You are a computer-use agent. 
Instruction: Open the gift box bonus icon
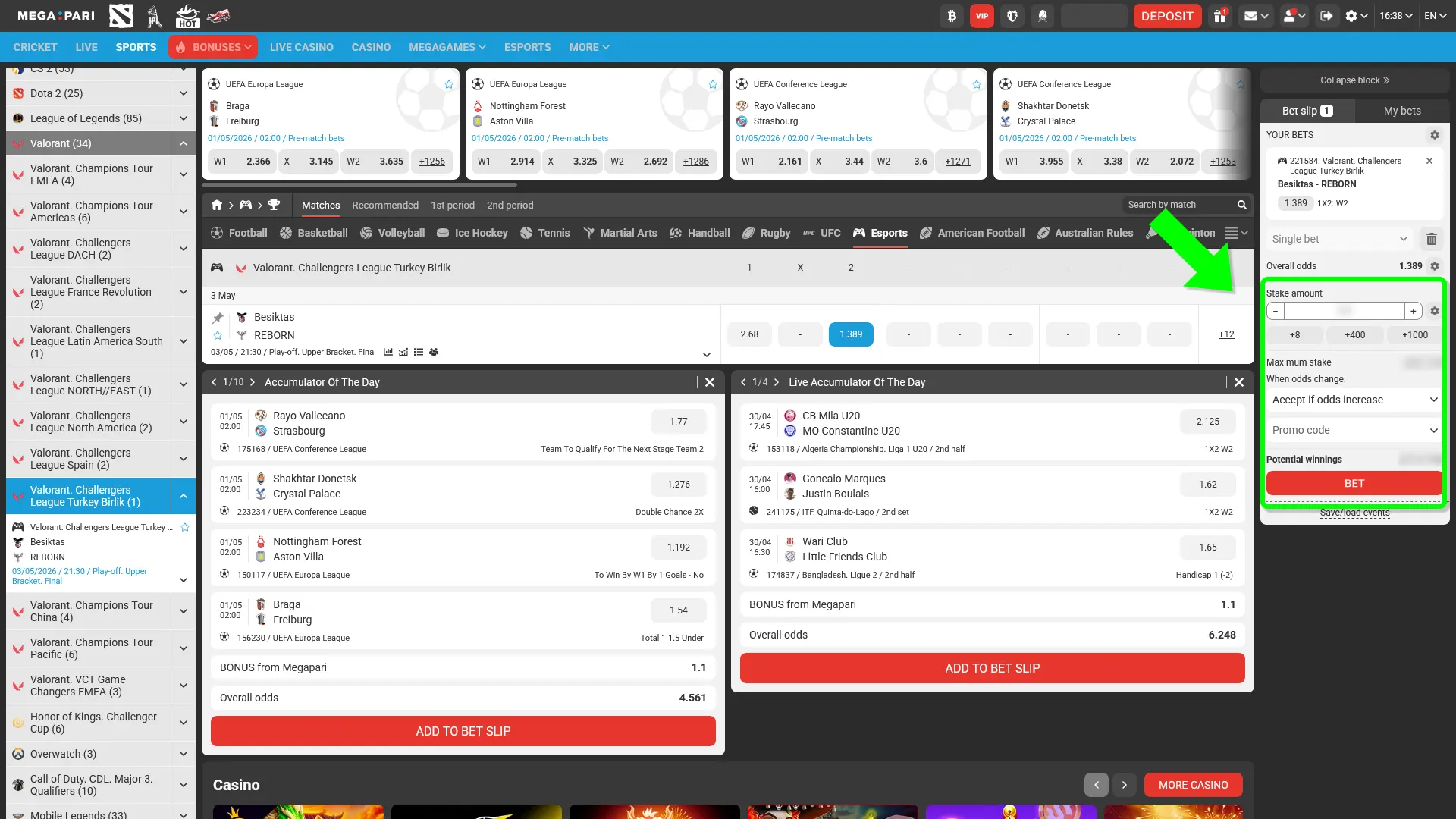pyautogui.click(x=1219, y=16)
